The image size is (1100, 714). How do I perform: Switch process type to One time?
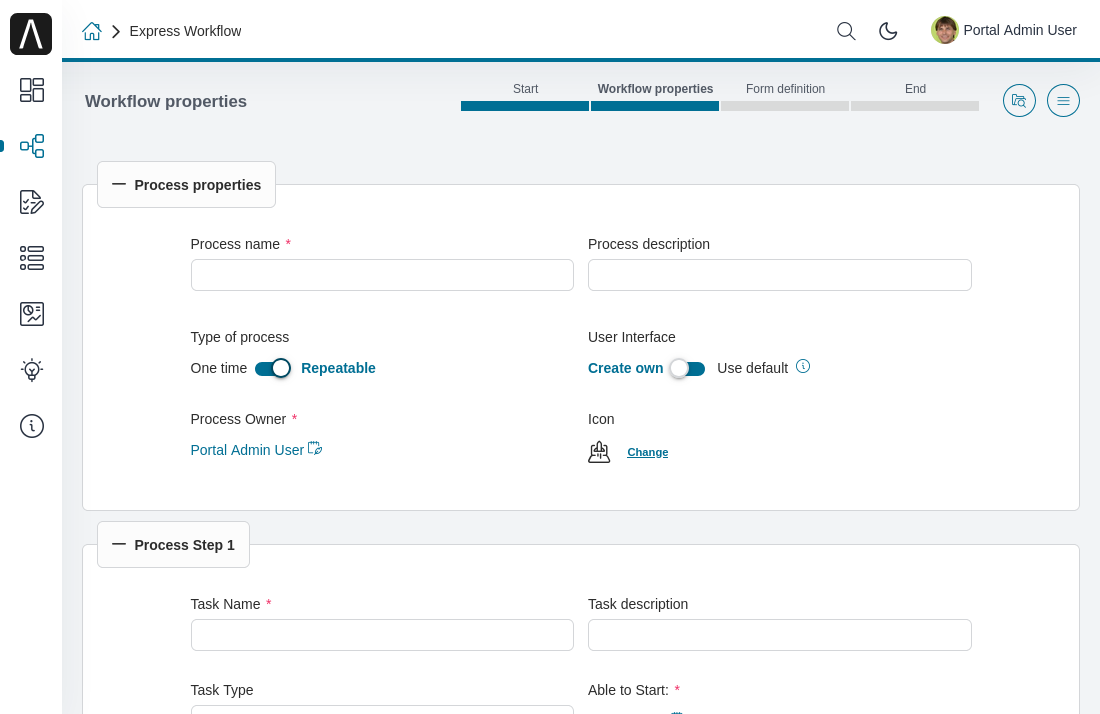218,368
